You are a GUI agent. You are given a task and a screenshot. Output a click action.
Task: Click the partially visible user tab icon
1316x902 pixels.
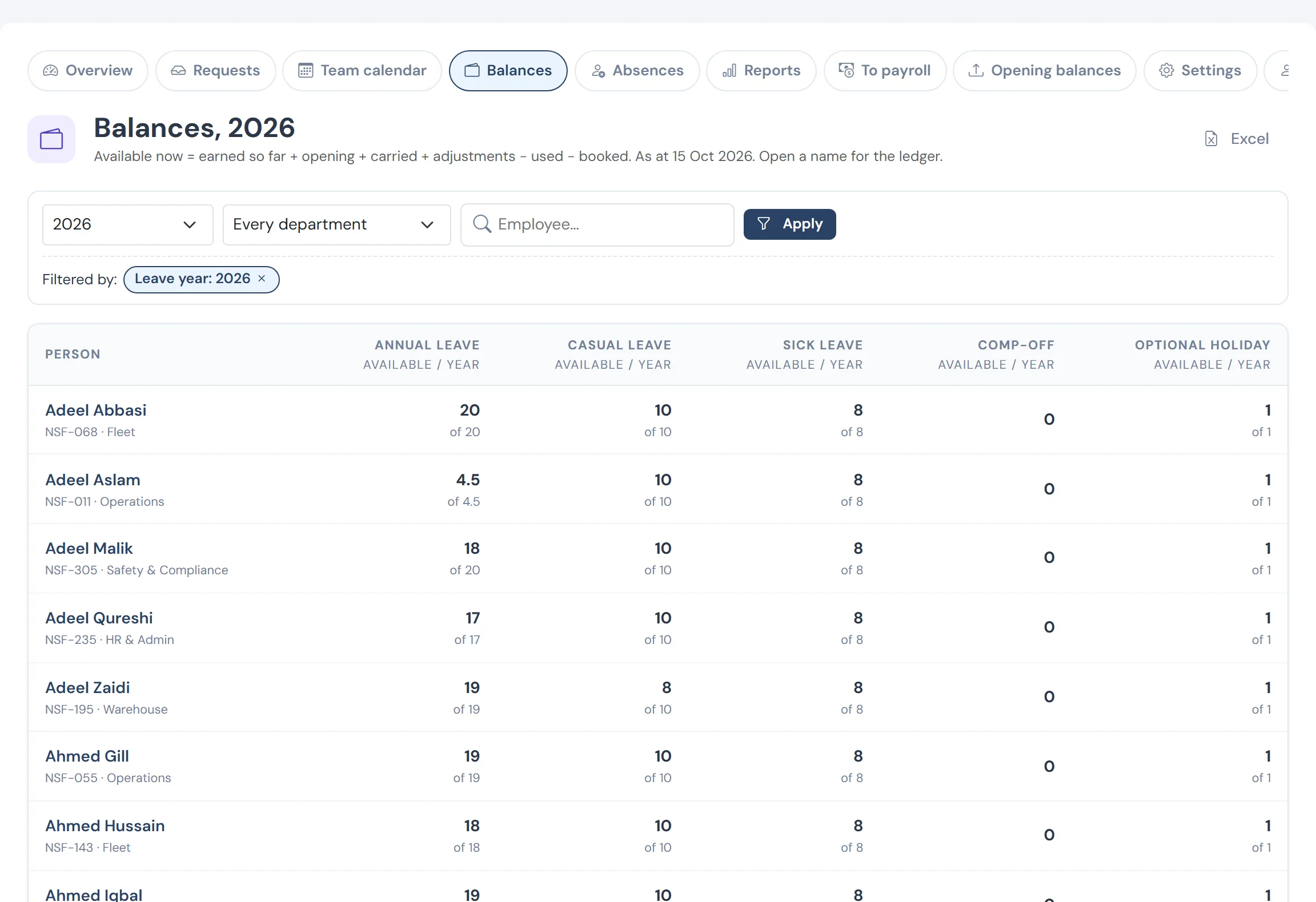coord(1285,71)
